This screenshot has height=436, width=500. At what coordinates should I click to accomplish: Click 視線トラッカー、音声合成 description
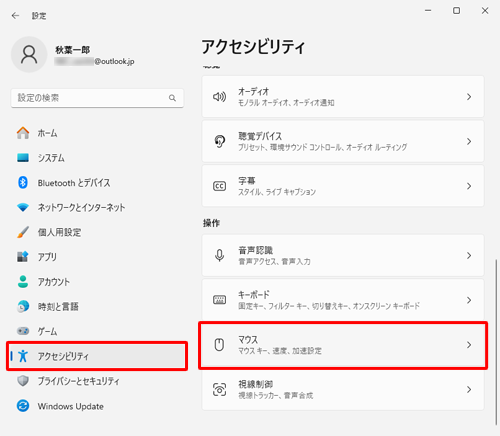pos(276,395)
